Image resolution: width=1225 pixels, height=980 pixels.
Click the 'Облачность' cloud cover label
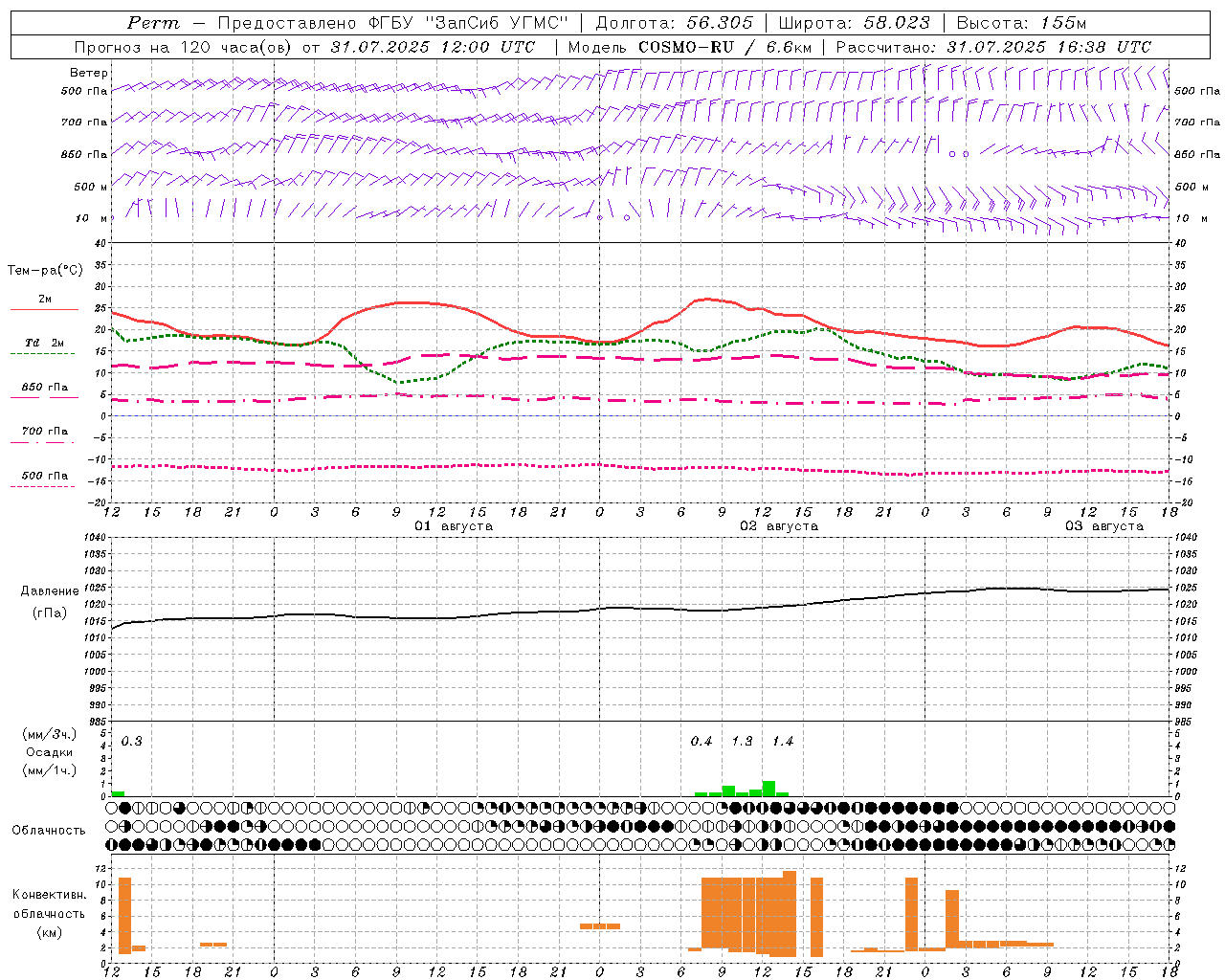point(49,830)
